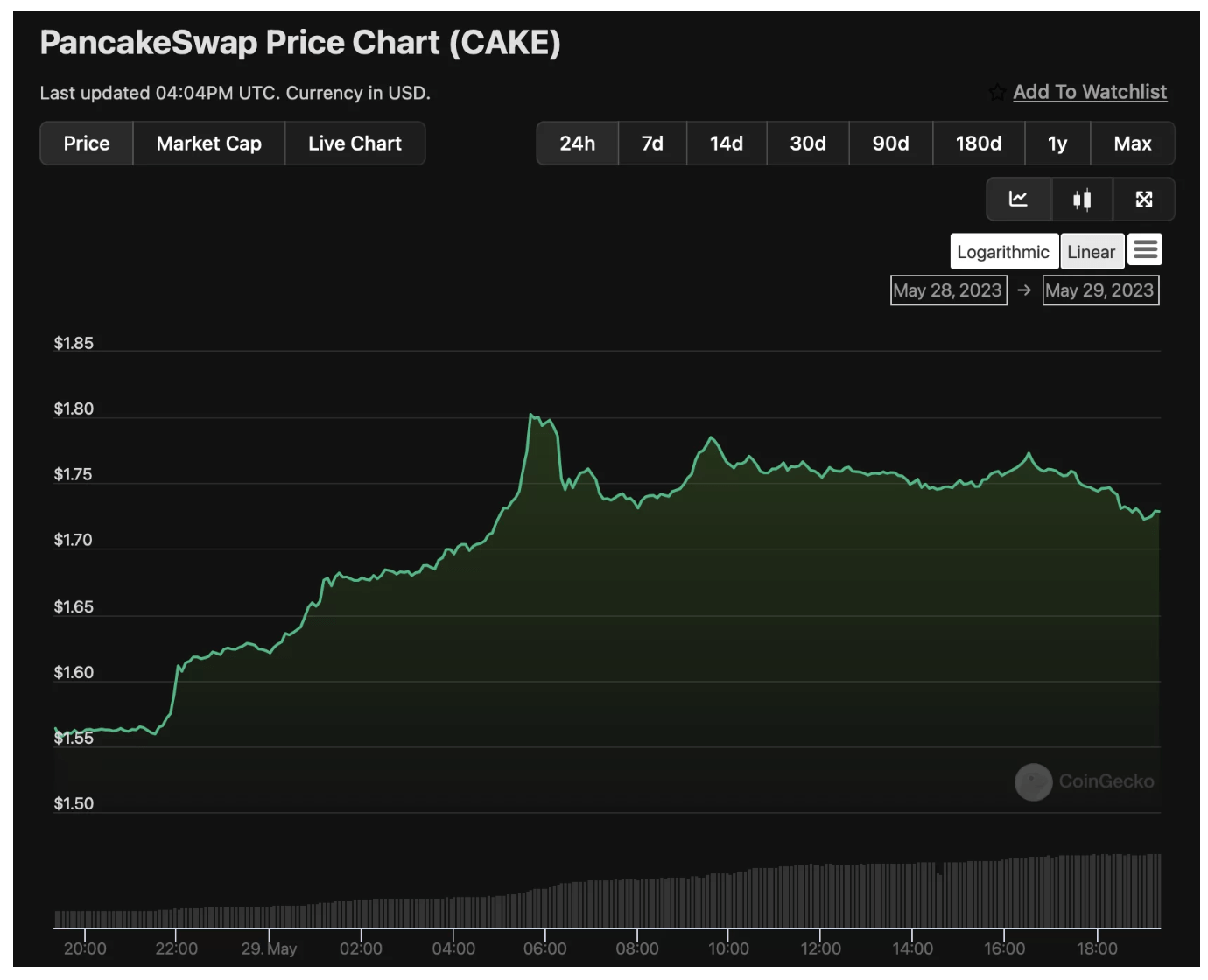The height and width of the screenshot is (980, 1208).
Task: Open fullscreen chart icon
Action: [1144, 199]
